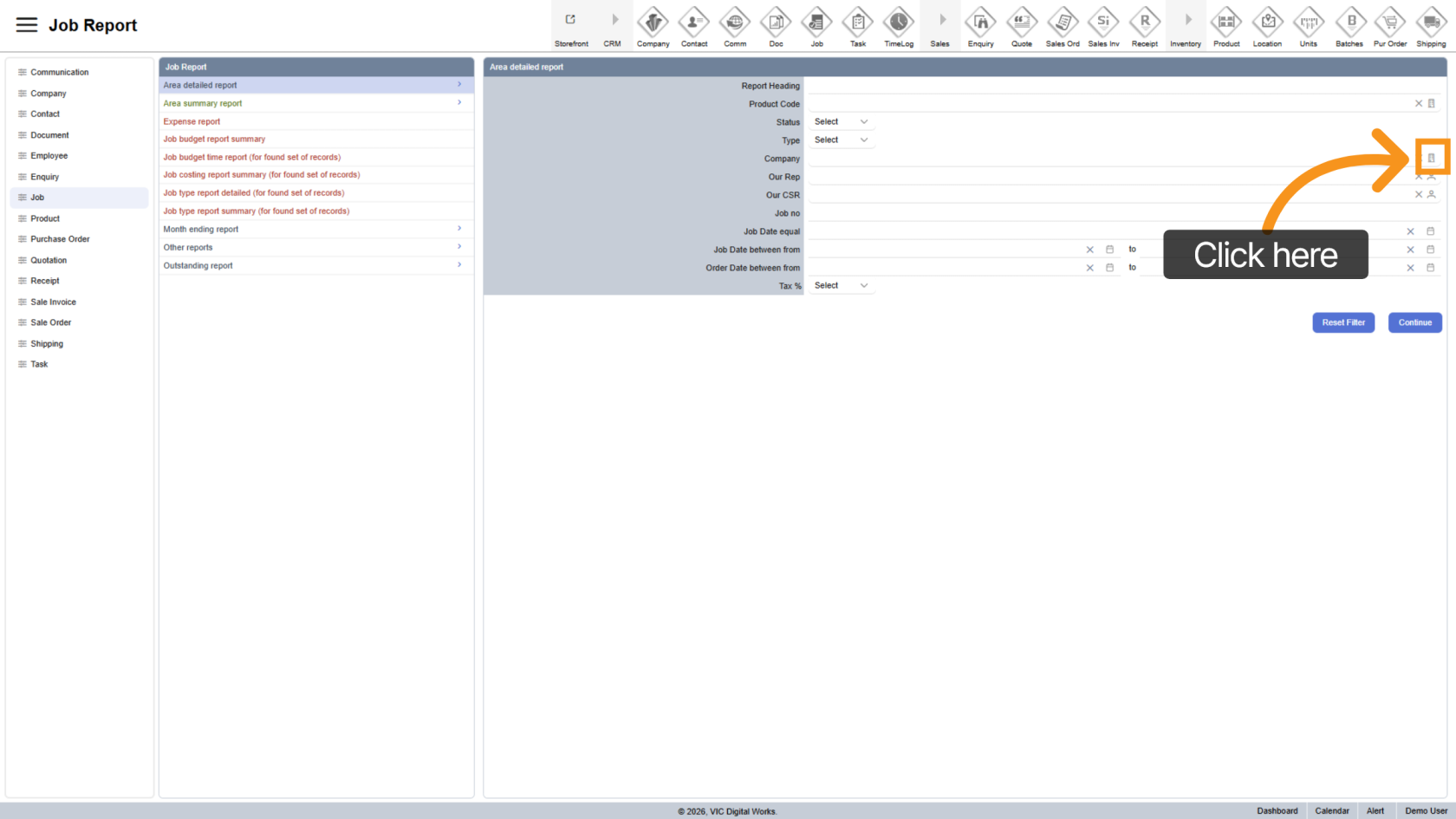Open the hamburger menu beside Job Report
Screen dimensions: 1456x819
pos(27,25)
